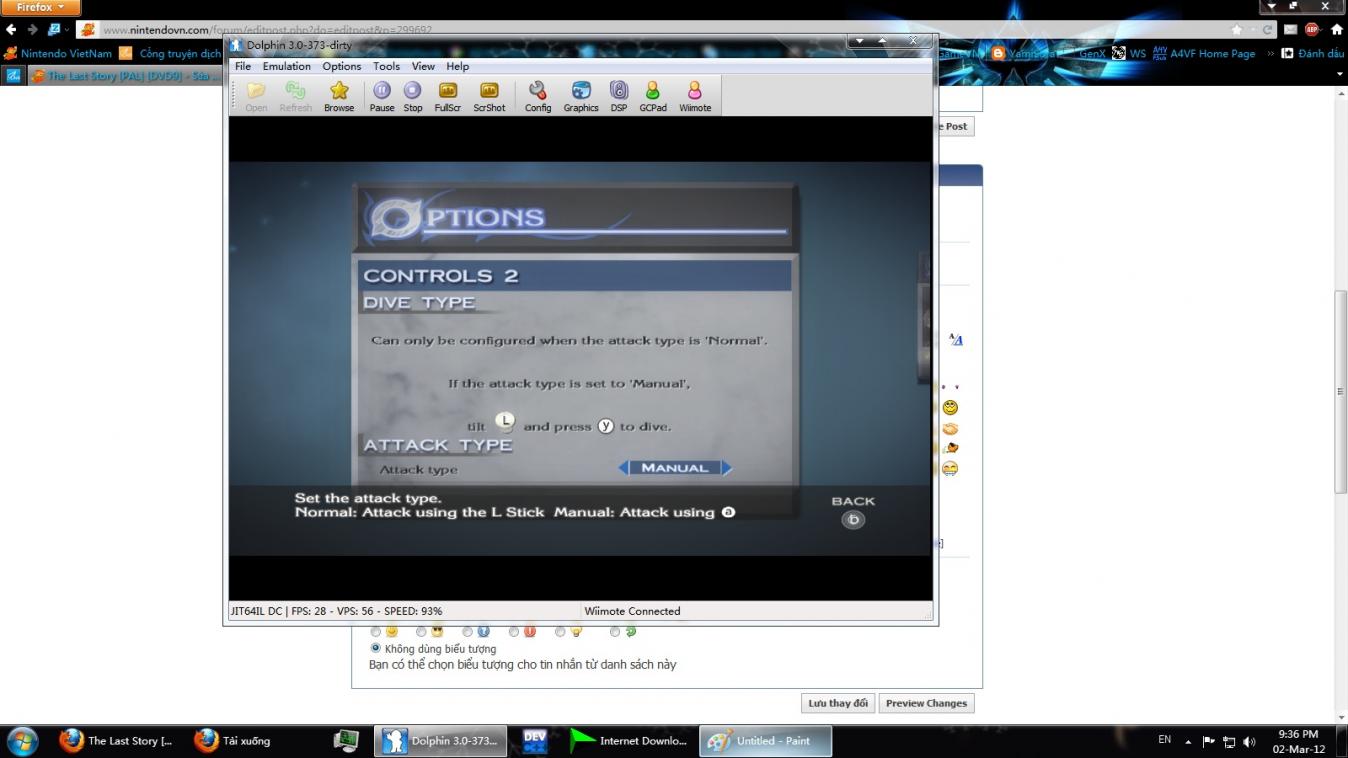The height and width of the screenshot is (758, 1348).
Task: Click the Firefox forward arrow
Action: (x=32, y=30)
